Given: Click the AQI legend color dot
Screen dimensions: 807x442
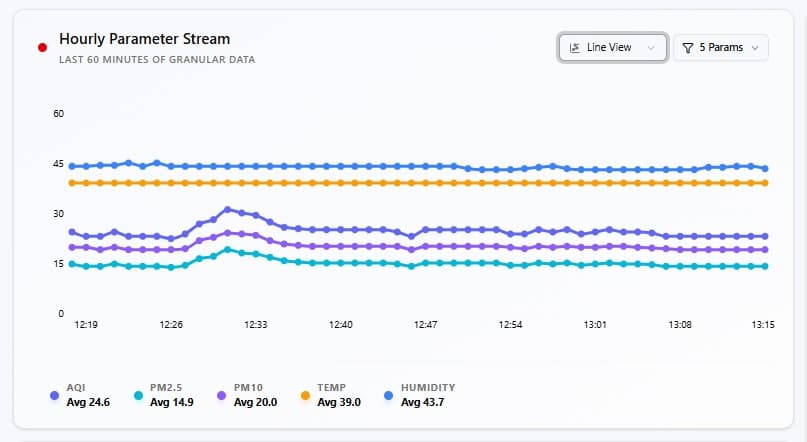Looking at the screenshot, I should pos(55,395).
